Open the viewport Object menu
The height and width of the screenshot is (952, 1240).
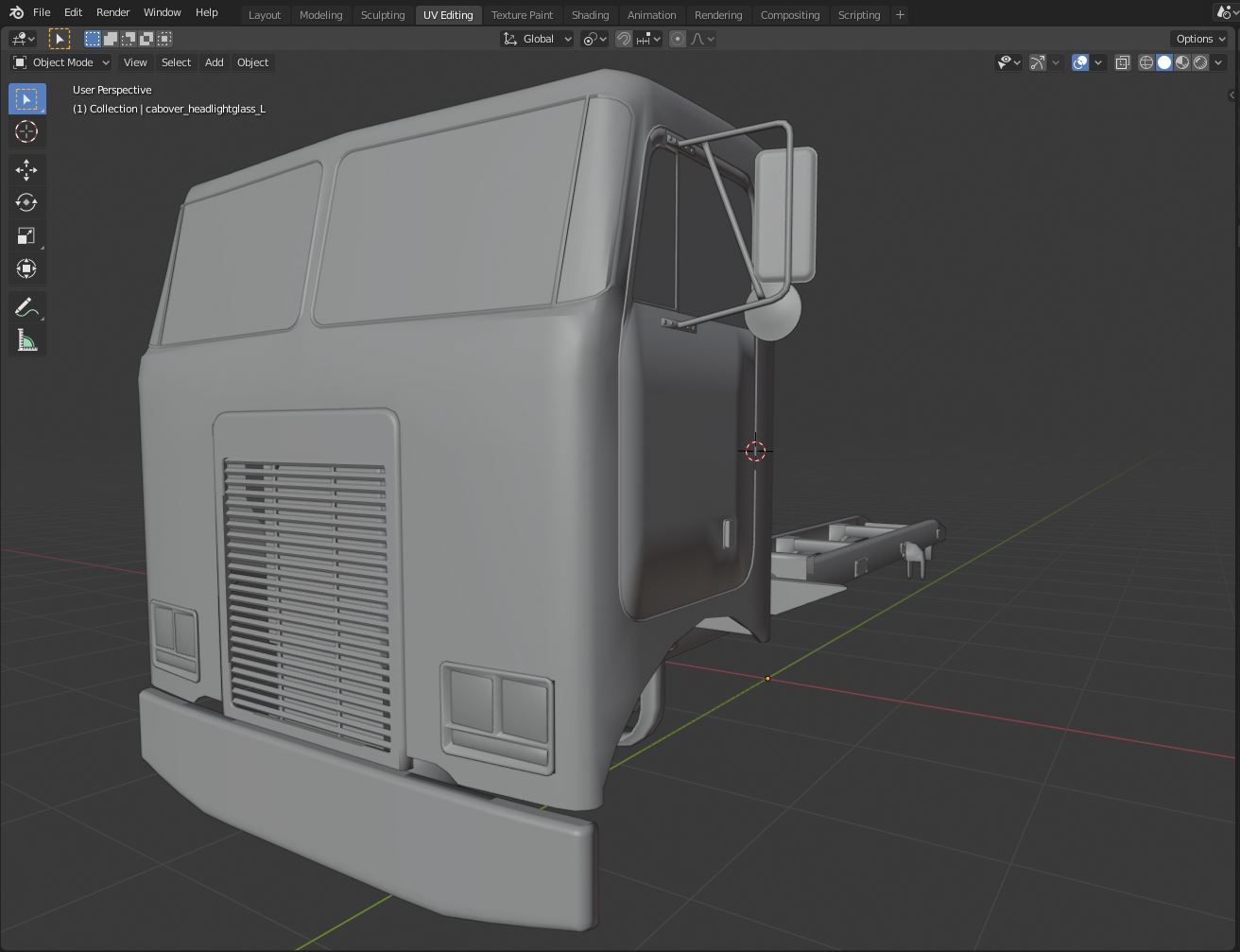[x=253, y=62]
